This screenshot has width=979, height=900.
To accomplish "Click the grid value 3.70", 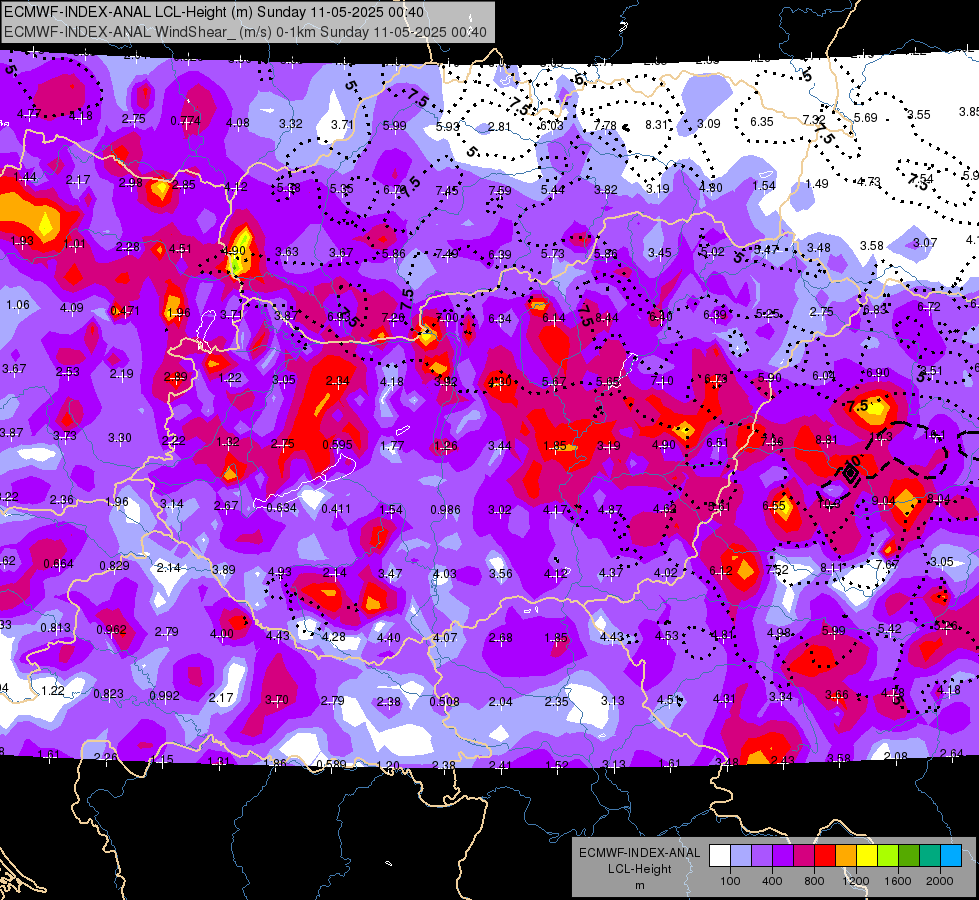I will pyautogui.click(x=277, y=700).
